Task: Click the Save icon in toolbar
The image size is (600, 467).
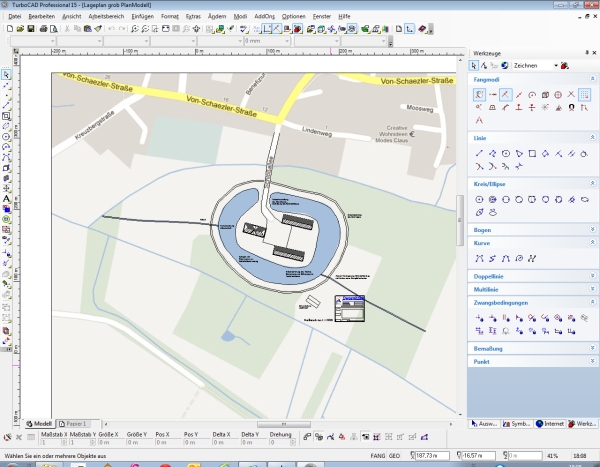Action: point(32,29)
